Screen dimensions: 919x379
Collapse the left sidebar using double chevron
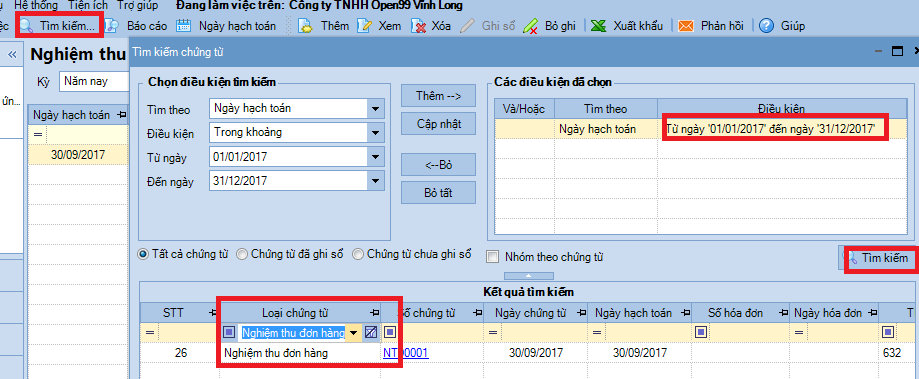[12, 54]
